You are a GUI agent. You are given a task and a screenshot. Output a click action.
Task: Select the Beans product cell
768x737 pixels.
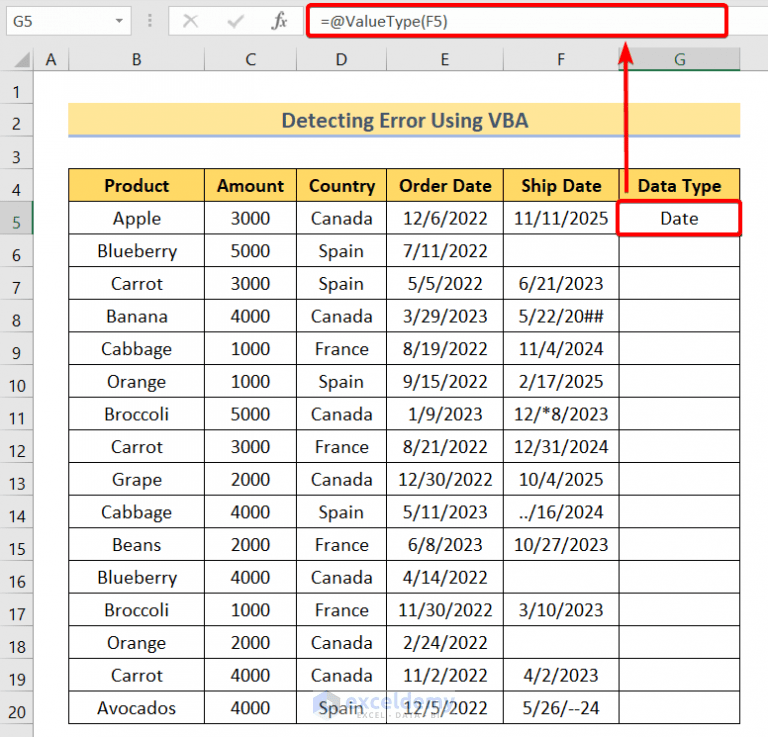[x=137, y=545]
